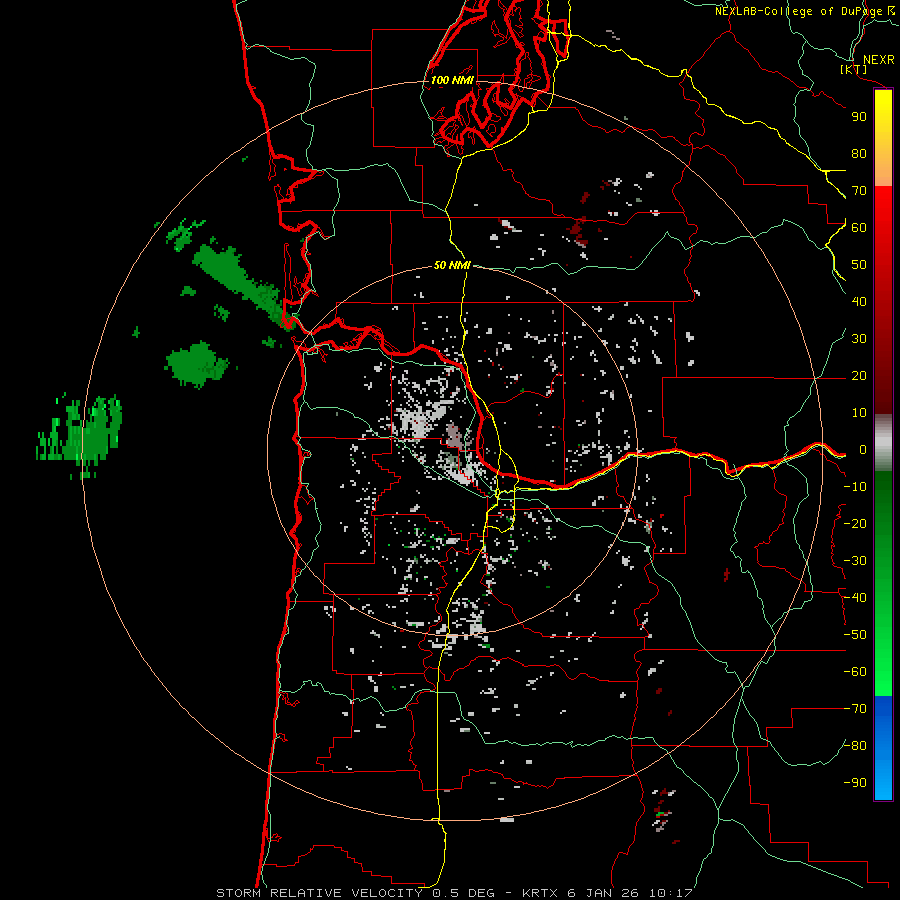Click the "-30" label on velocity scale

855,561
